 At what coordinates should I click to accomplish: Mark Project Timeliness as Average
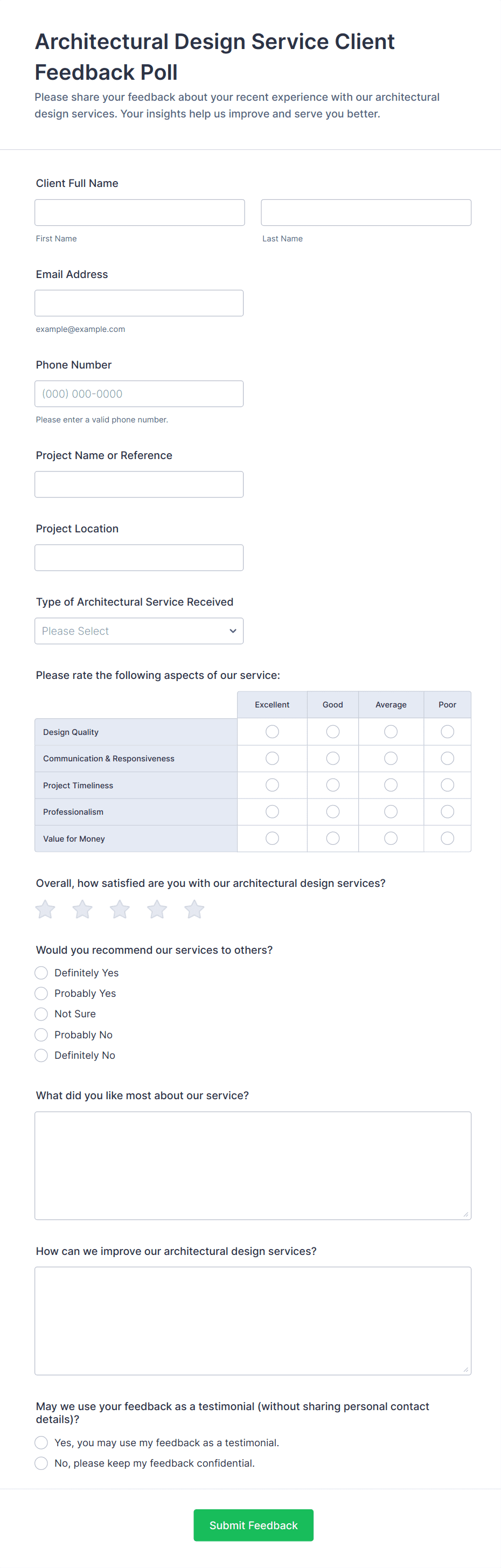(391, 785)
